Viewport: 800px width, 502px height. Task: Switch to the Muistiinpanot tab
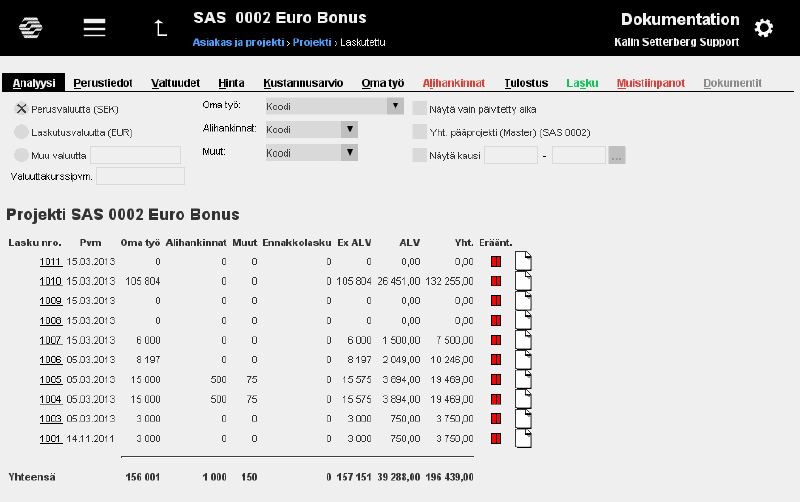(x=651, y=83)
